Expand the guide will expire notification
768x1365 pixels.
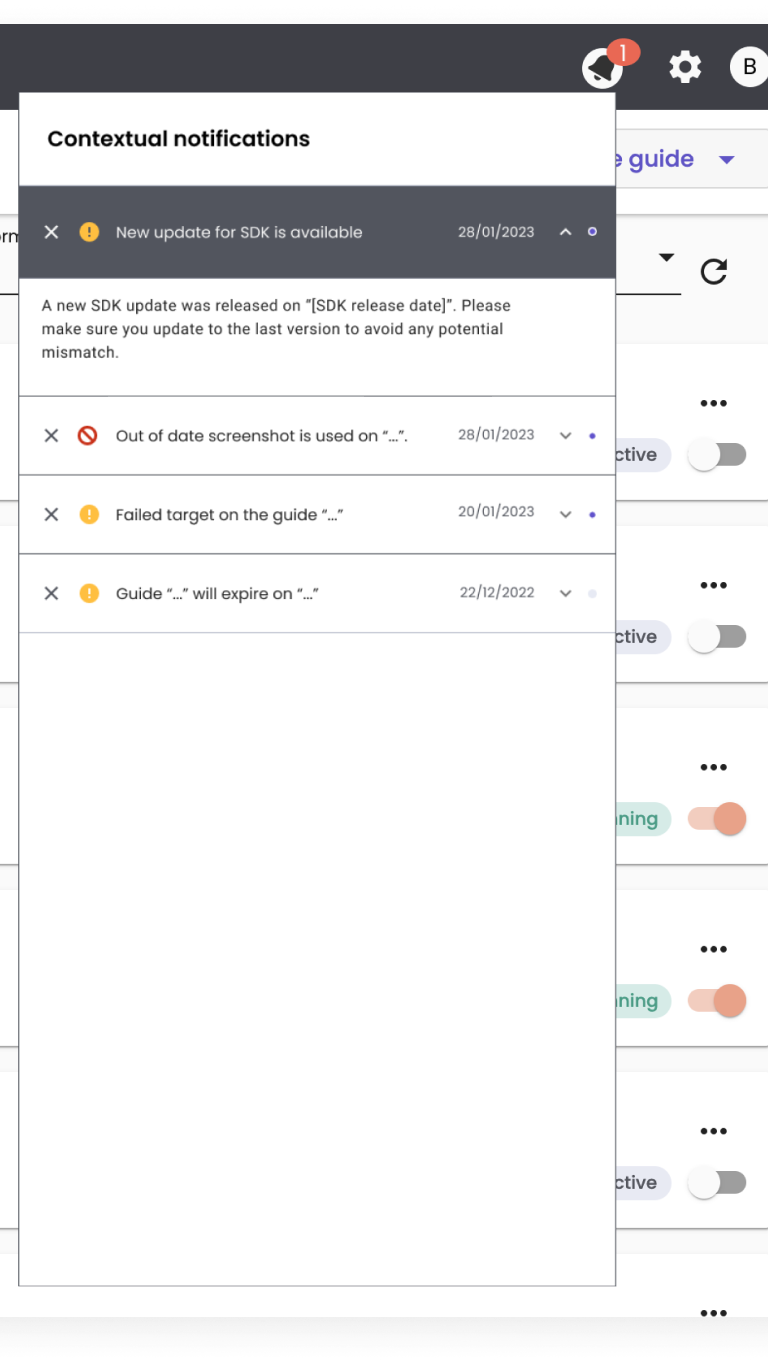[x=565, y=593]
